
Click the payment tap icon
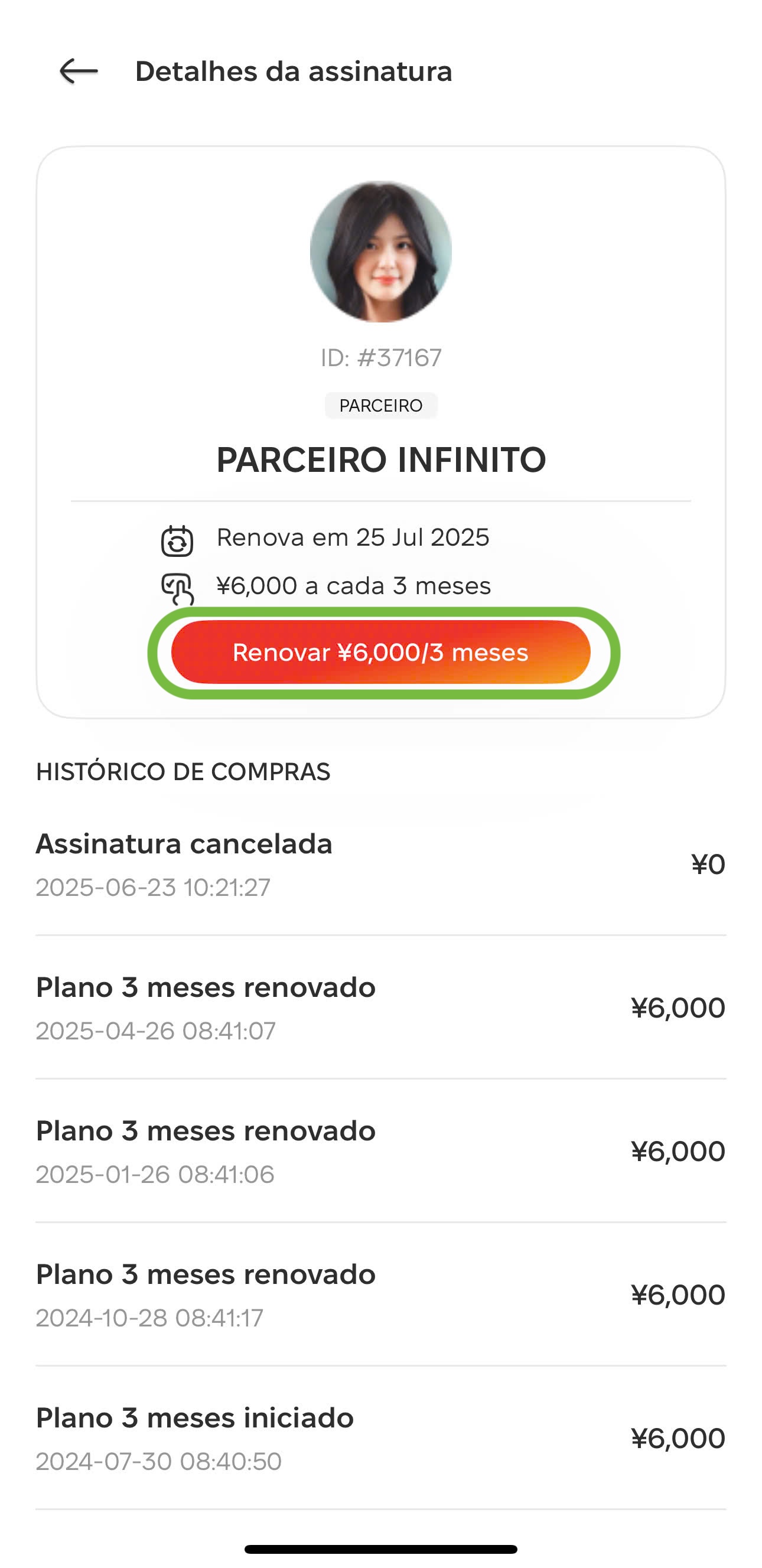coord(177,589)
